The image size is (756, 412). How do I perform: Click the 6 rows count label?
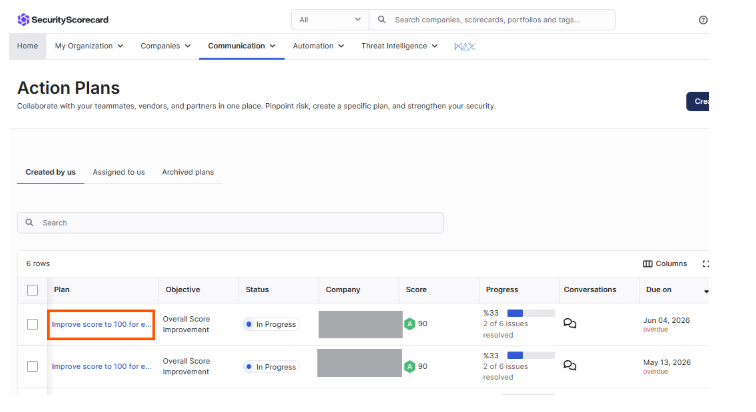click(x=38, y=264)
